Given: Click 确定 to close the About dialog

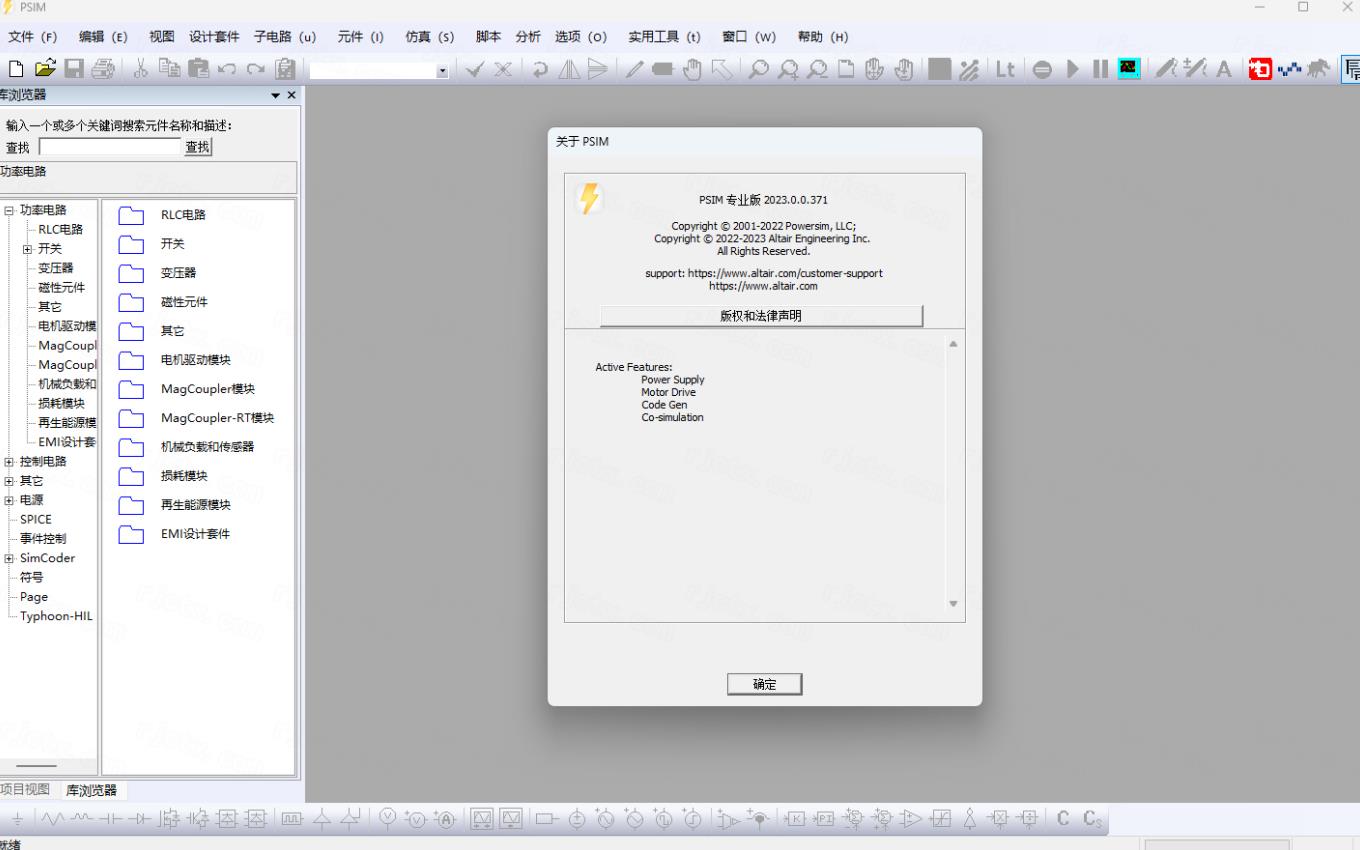Looking at the screenshot, I should click(765, 684).
